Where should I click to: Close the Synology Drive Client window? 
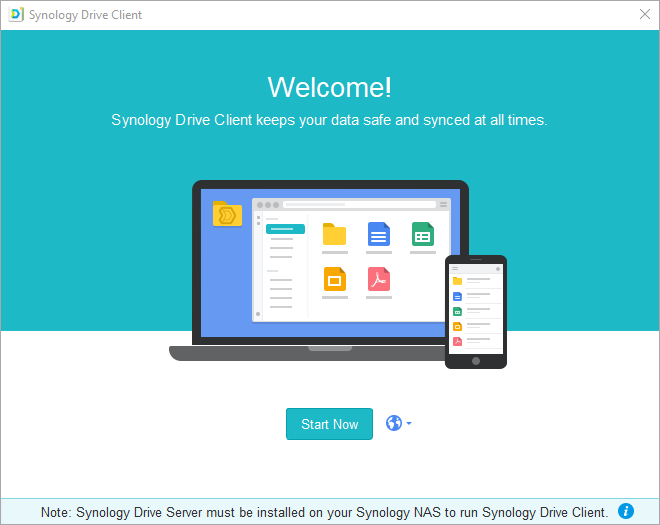645,14
